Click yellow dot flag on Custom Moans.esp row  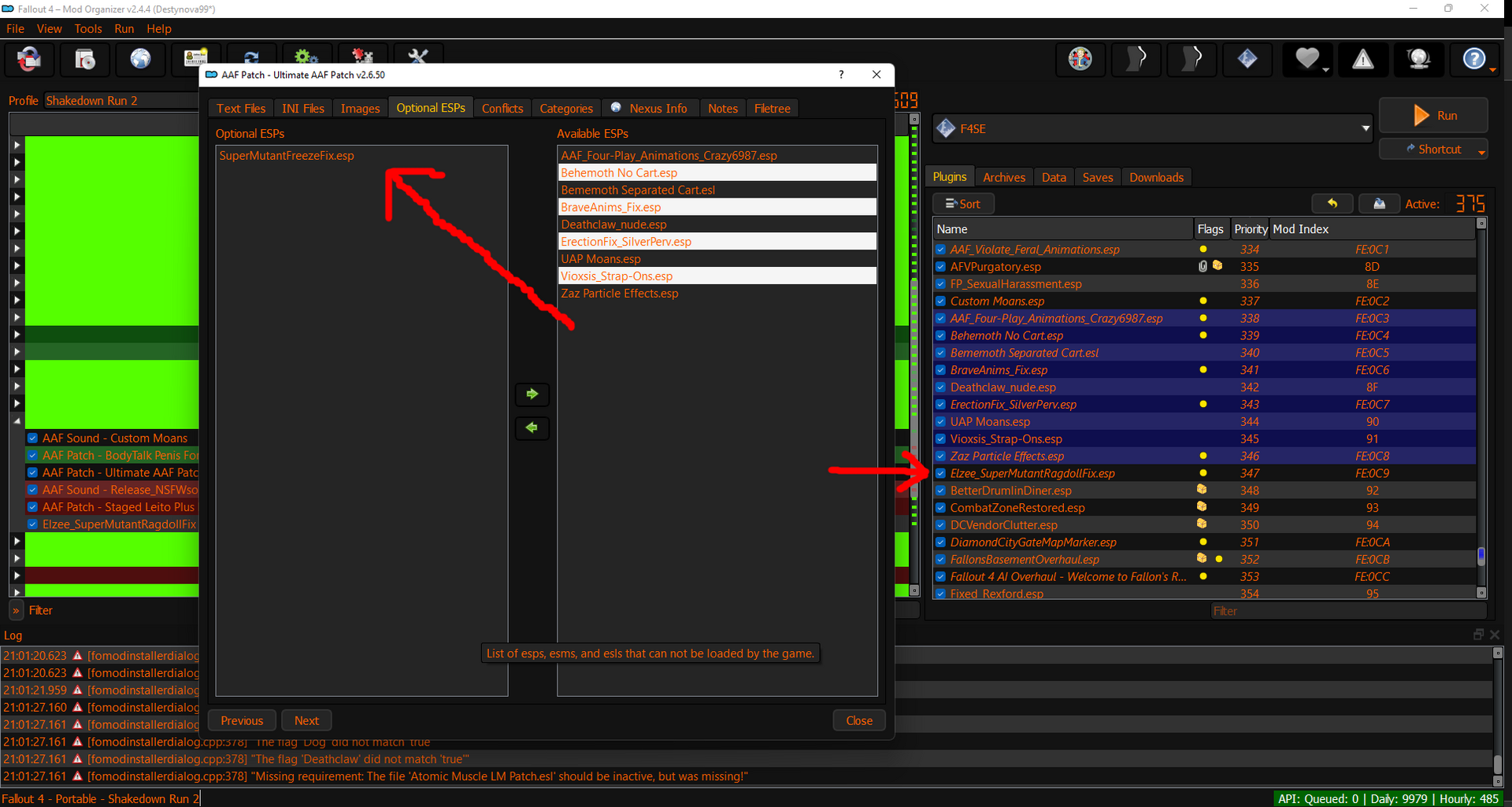pyautogui.click(x=1203, y=301)
